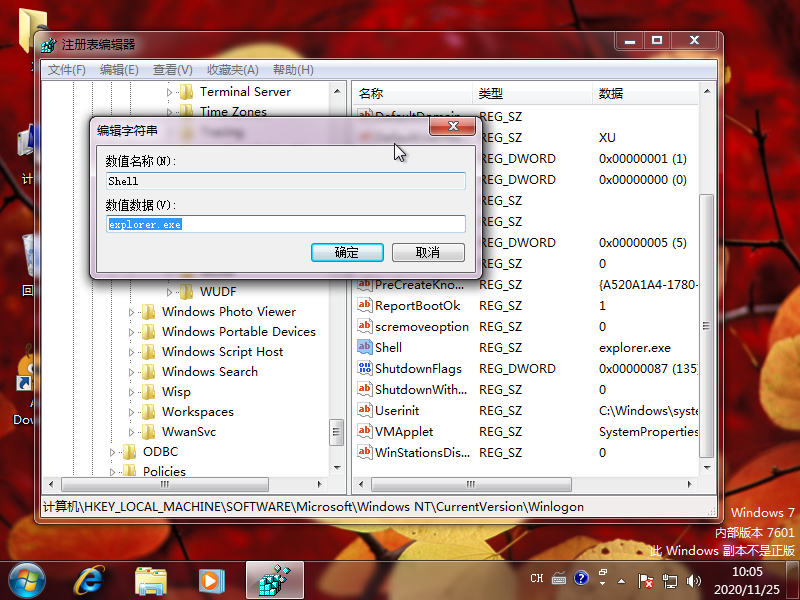
Task: Open the 编辑 menu
Action: 119,70
